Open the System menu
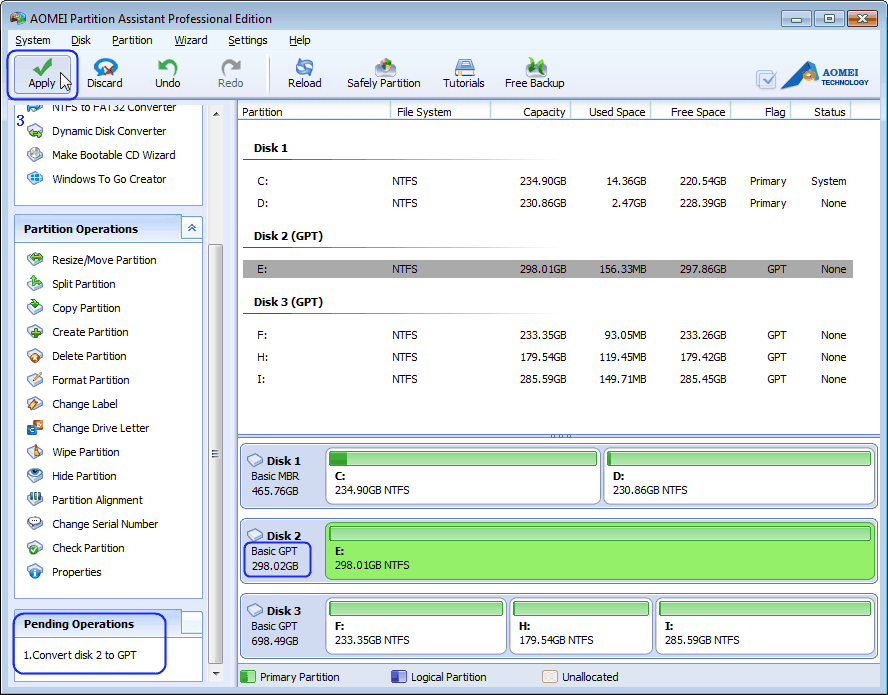 point(32,40)
